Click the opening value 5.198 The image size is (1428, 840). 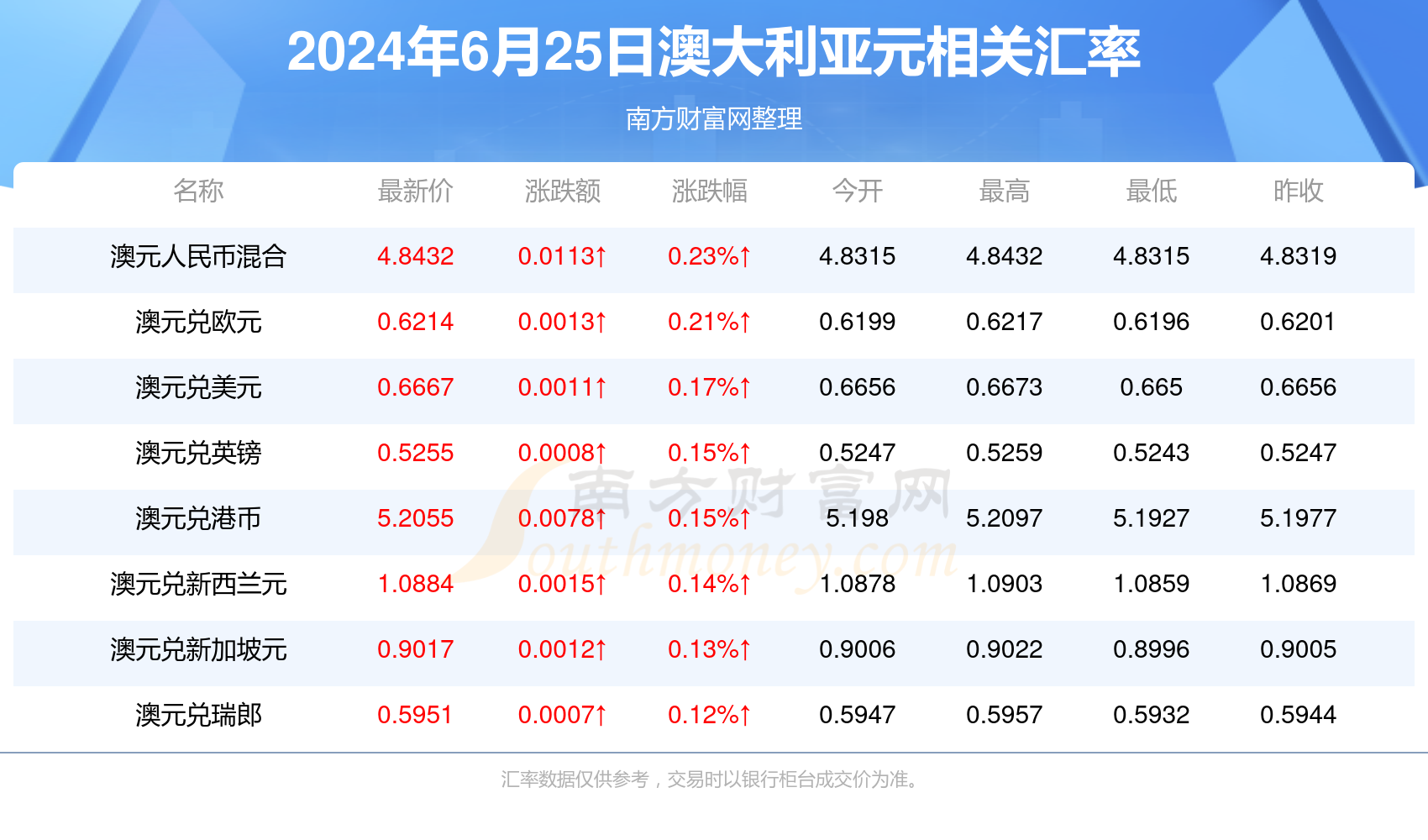(858, 518)
